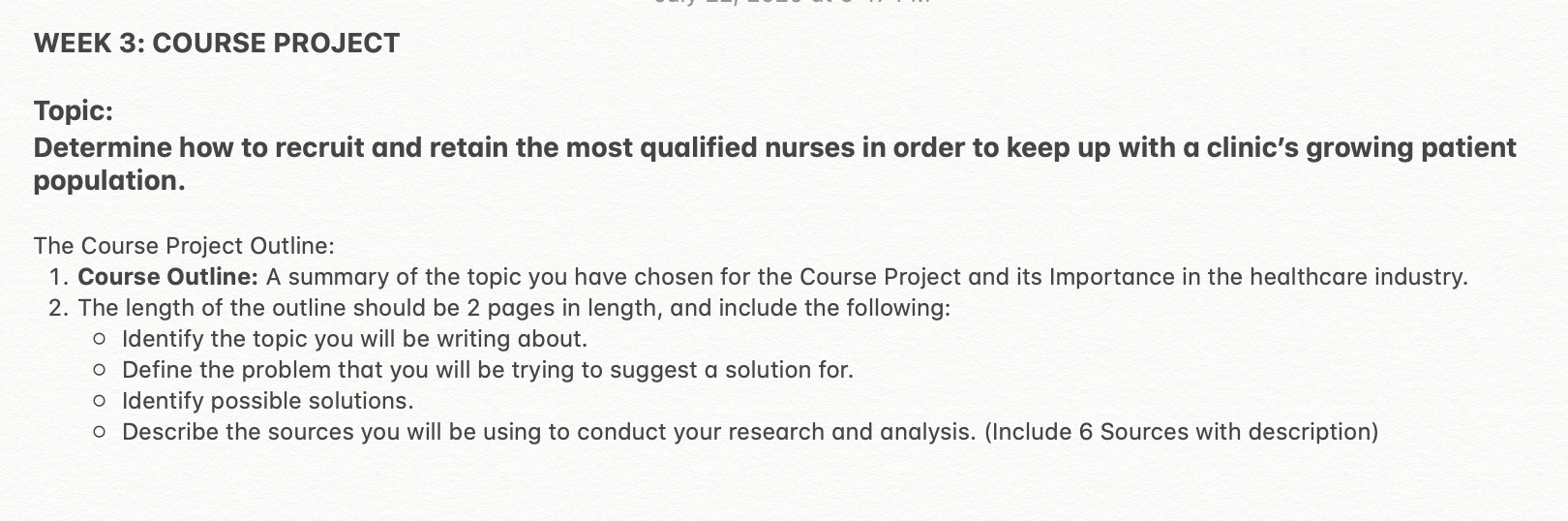Click The Course Project Outline: line
This screenshot has height=521, width=1568.
[x=184, y=246]
